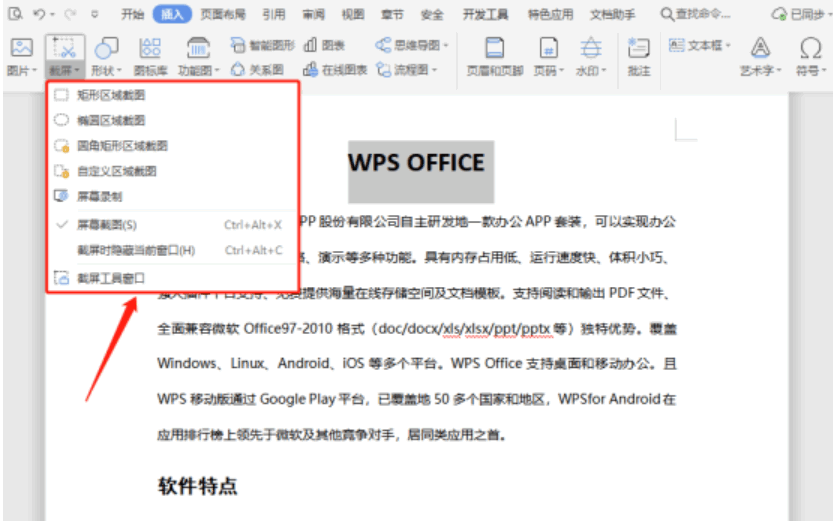
Task: Select the 形状 shapes icon
Action: [106, 48]
